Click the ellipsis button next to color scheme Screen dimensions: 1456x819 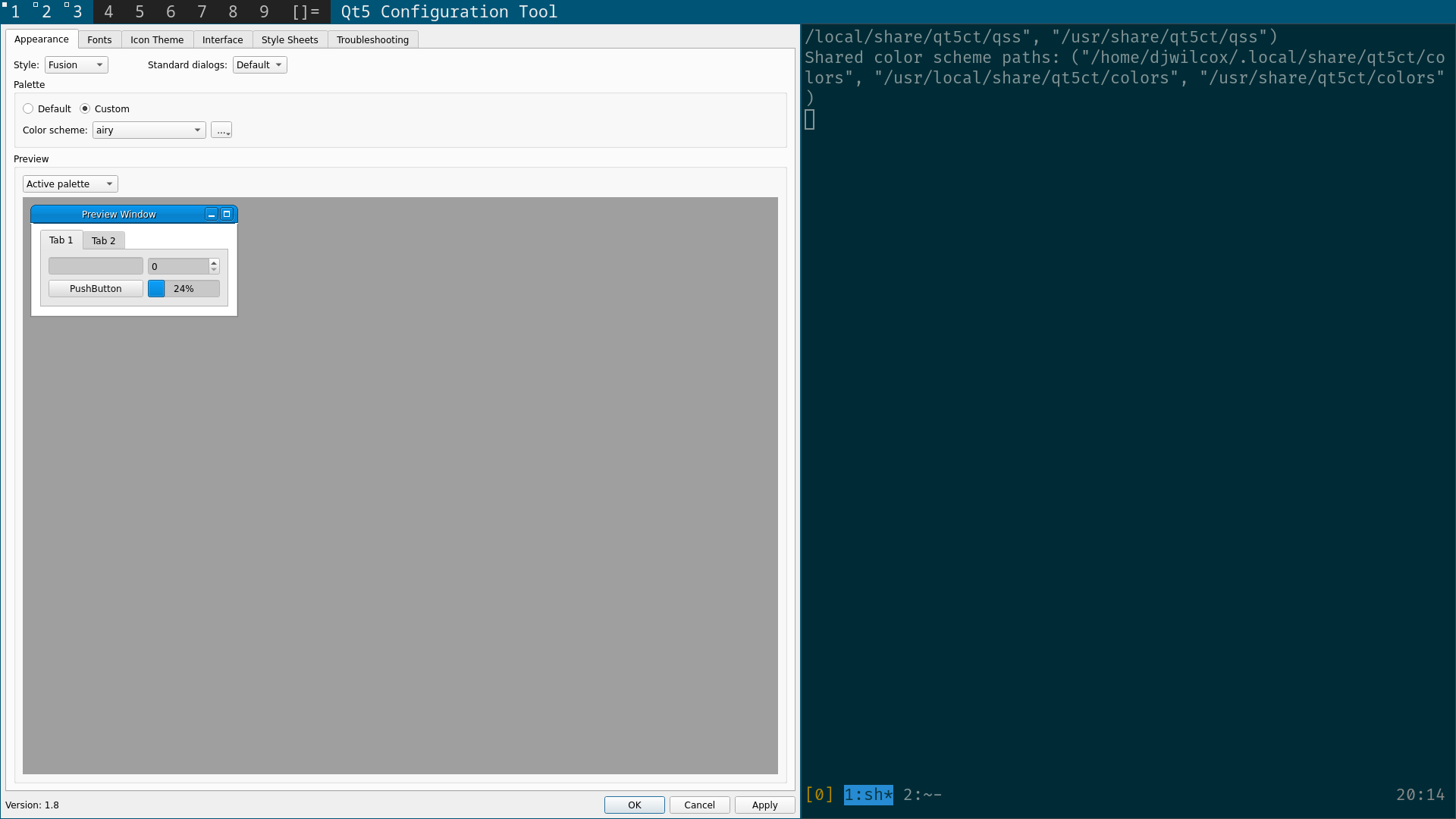pos(221,130)
